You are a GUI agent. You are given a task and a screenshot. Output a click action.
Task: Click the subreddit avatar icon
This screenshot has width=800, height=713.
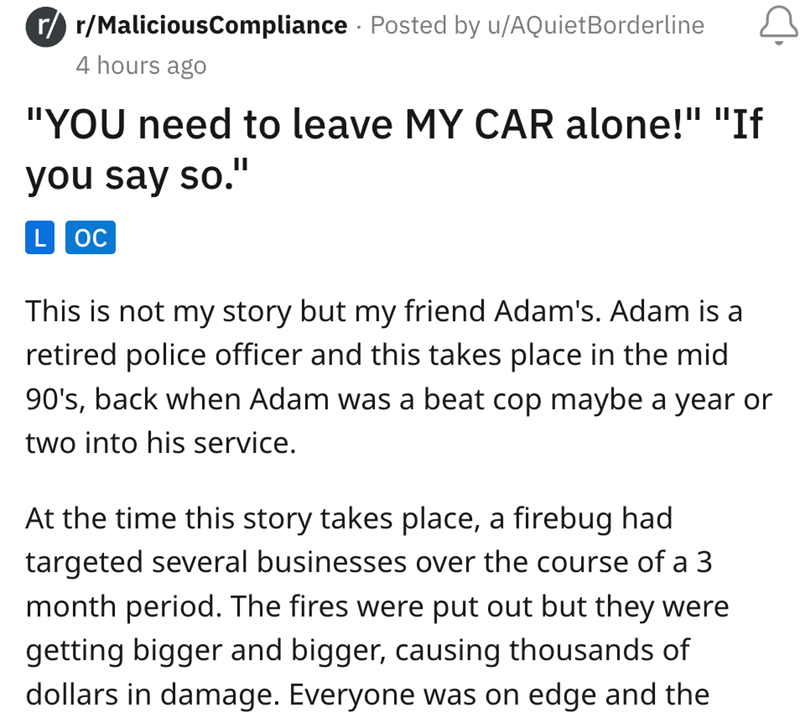[x=44, y=26]
